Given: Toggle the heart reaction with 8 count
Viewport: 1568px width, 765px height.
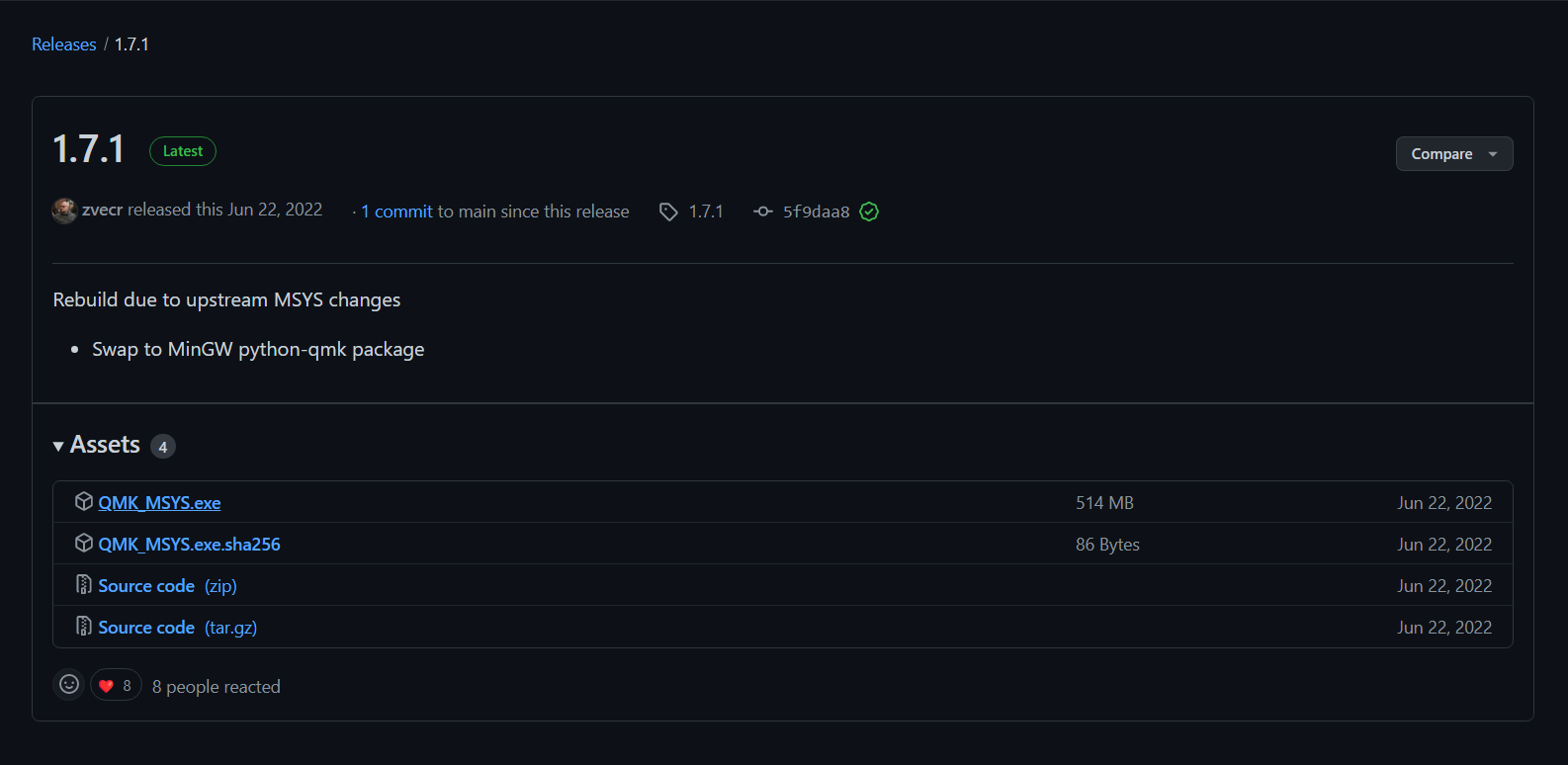Looking at the screenshot, I should point(116,685).
